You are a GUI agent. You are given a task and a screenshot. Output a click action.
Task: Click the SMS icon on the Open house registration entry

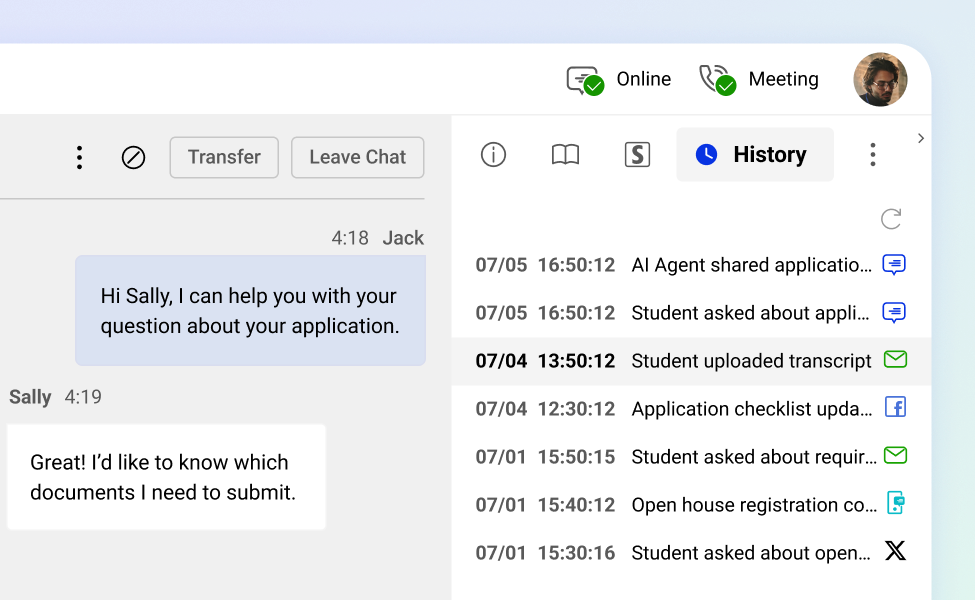click(895, 503)
